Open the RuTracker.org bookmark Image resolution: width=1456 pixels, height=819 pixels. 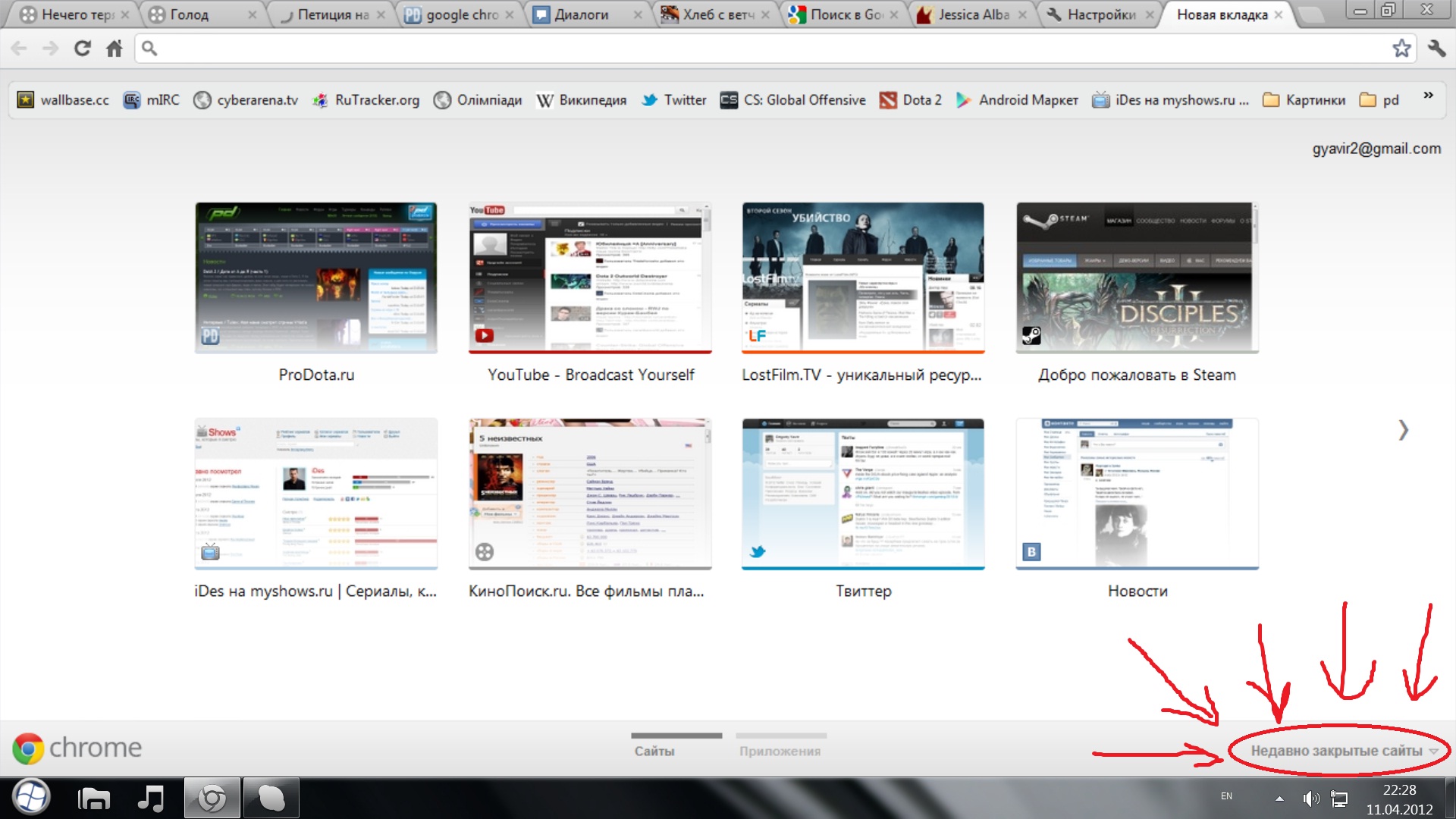[x=366, y=100]
